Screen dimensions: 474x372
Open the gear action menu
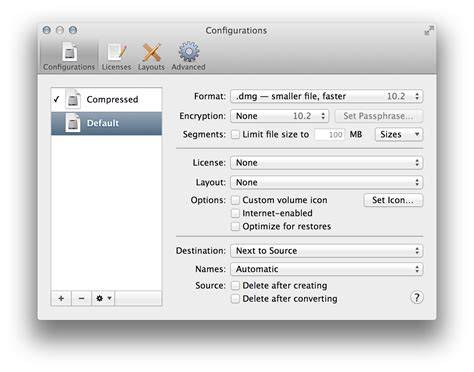pos(103,298)
